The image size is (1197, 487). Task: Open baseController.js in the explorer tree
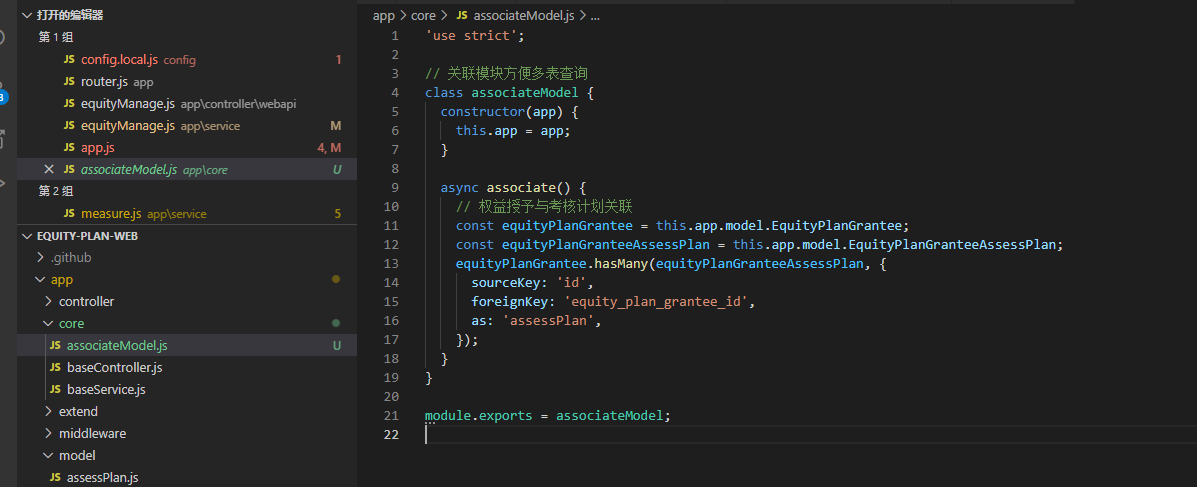[x=115, y=367]
